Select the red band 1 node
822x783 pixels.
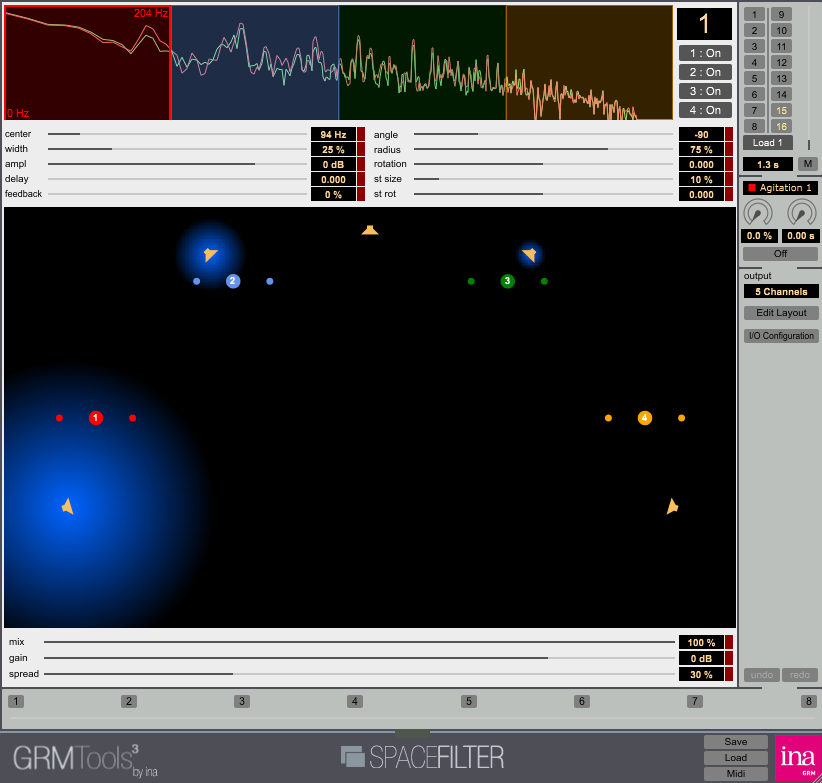click(x=95, y=418)
